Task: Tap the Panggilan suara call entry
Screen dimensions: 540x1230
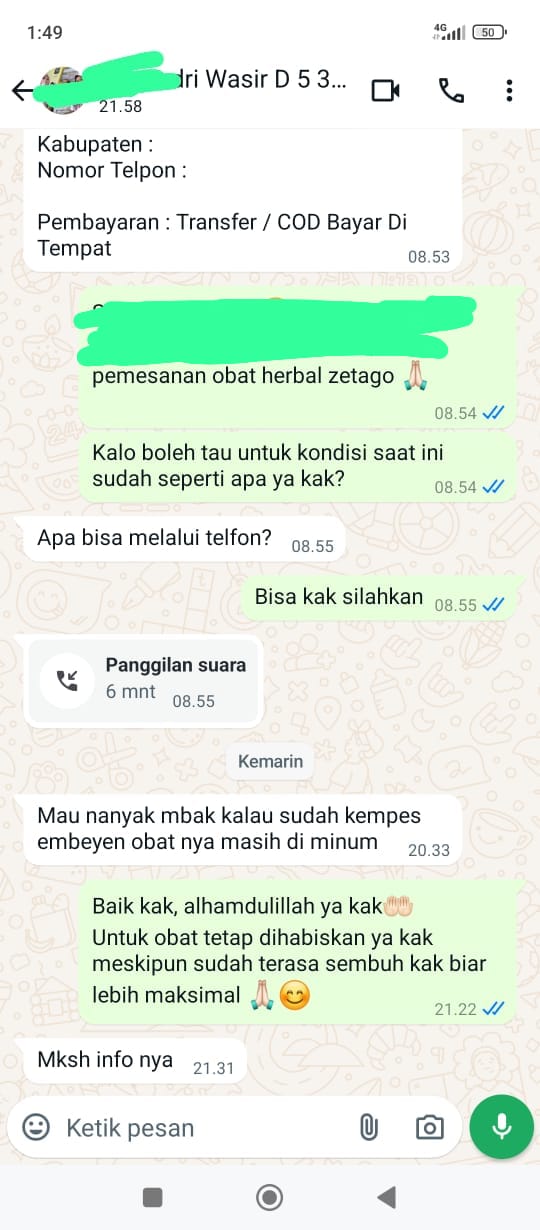Action: [x=144, y=680]
